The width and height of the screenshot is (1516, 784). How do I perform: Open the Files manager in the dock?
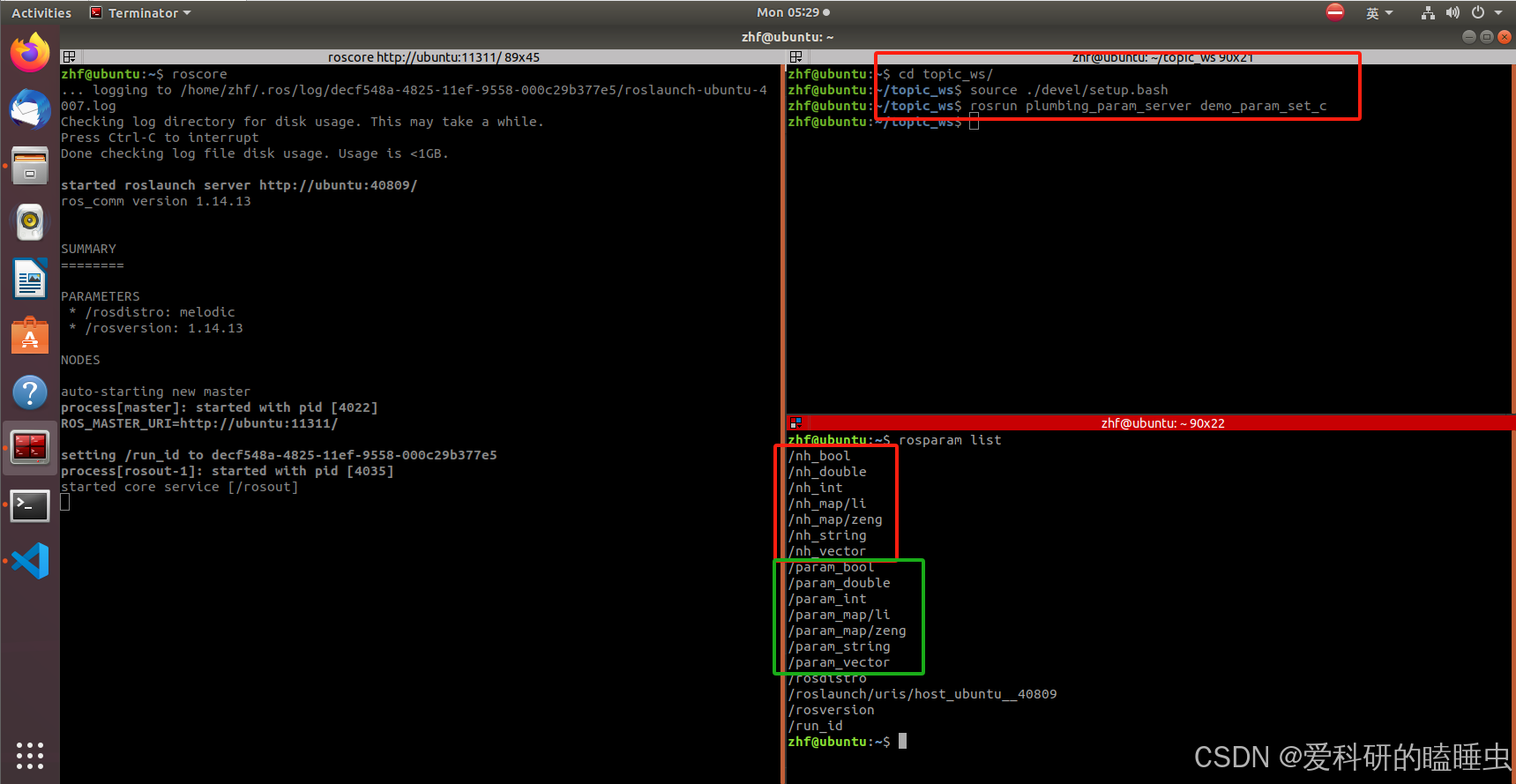click(30, 165)
